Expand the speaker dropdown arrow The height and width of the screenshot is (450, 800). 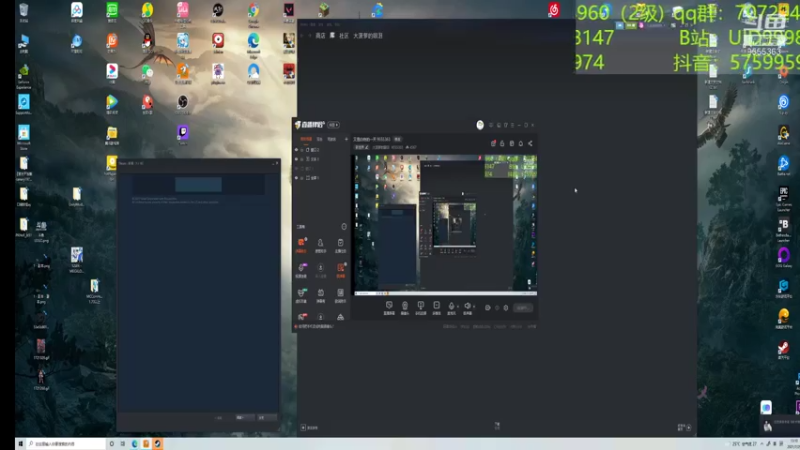coord(473,307)
